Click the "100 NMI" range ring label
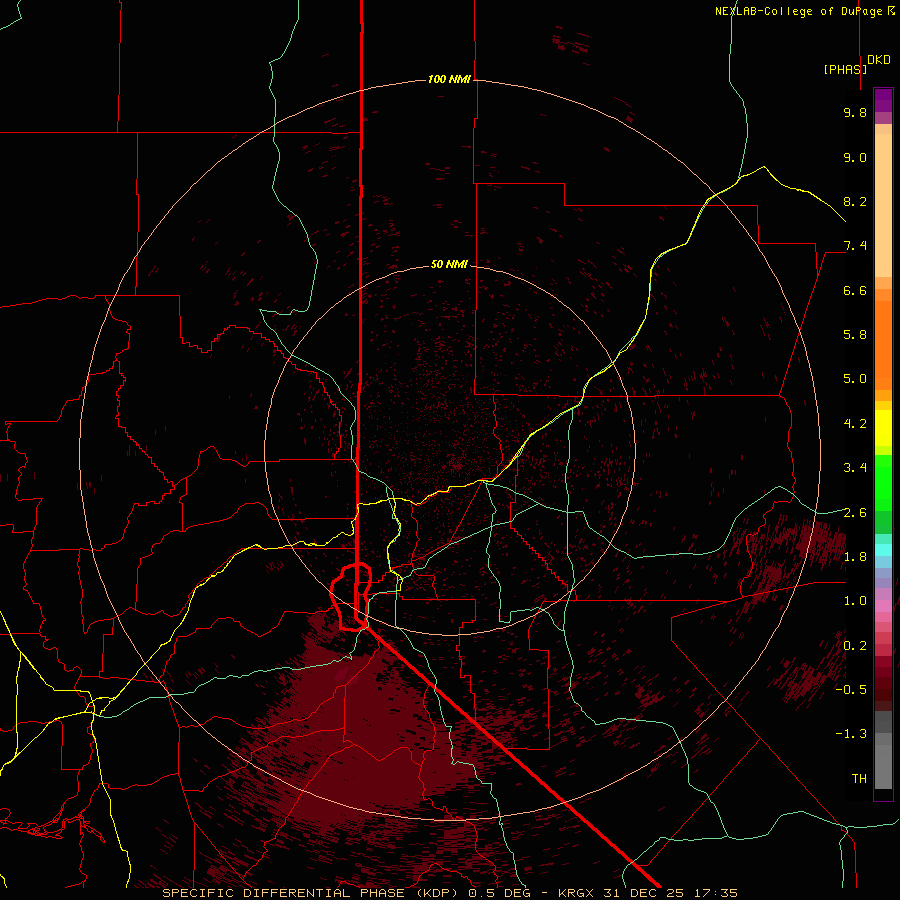This screenshot has height=900, width=900. coord(449,79)
